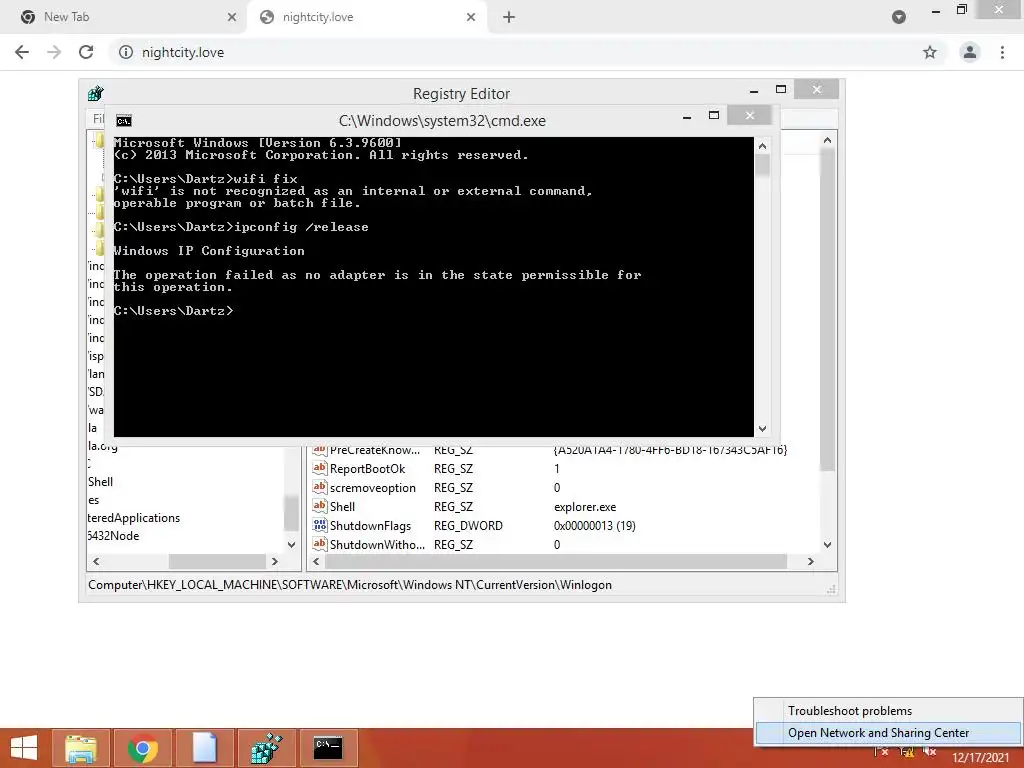The image size is (1024, 768).
Task: Select the scremoveoption value name
Action: tap(373, 488)
